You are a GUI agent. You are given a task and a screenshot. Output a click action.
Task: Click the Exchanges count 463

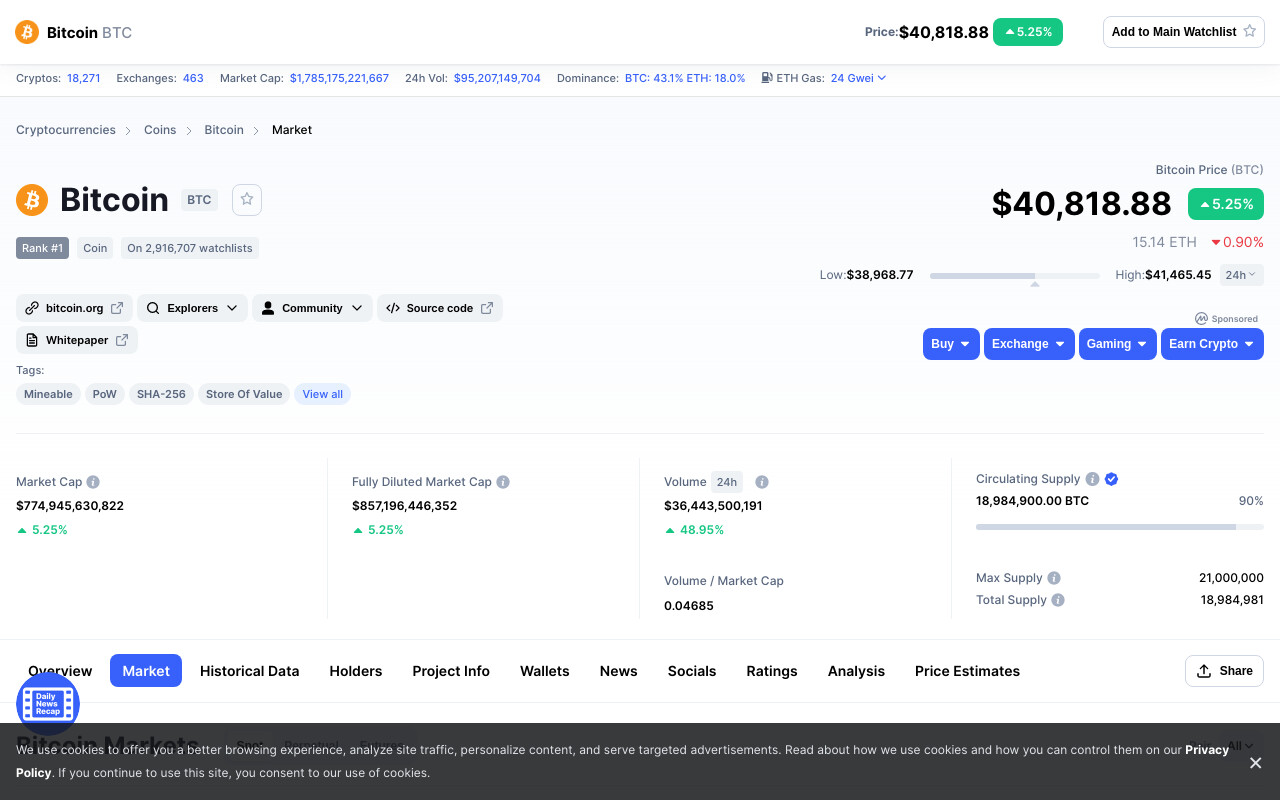pos(193,78)
